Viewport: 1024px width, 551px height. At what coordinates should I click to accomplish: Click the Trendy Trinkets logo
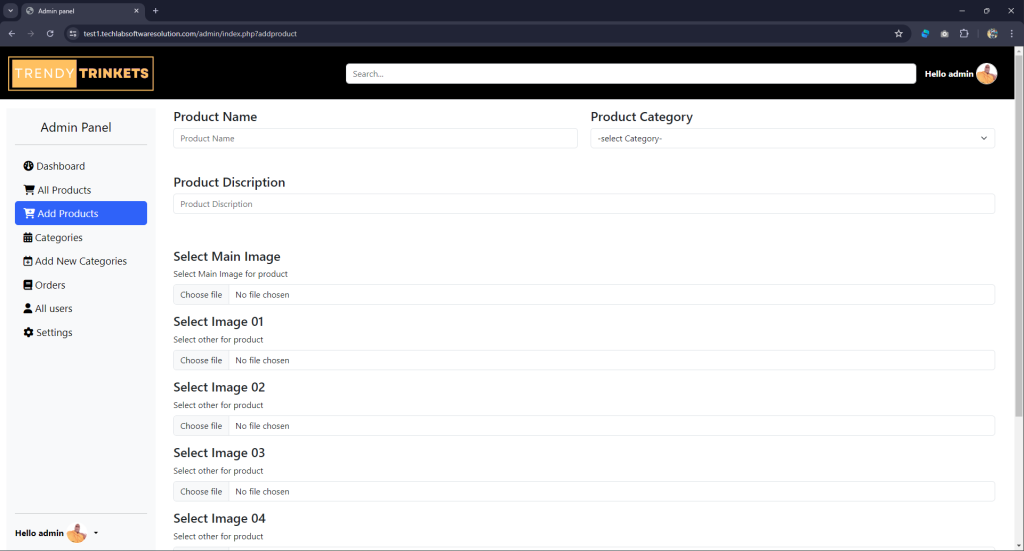click(81, 74)
